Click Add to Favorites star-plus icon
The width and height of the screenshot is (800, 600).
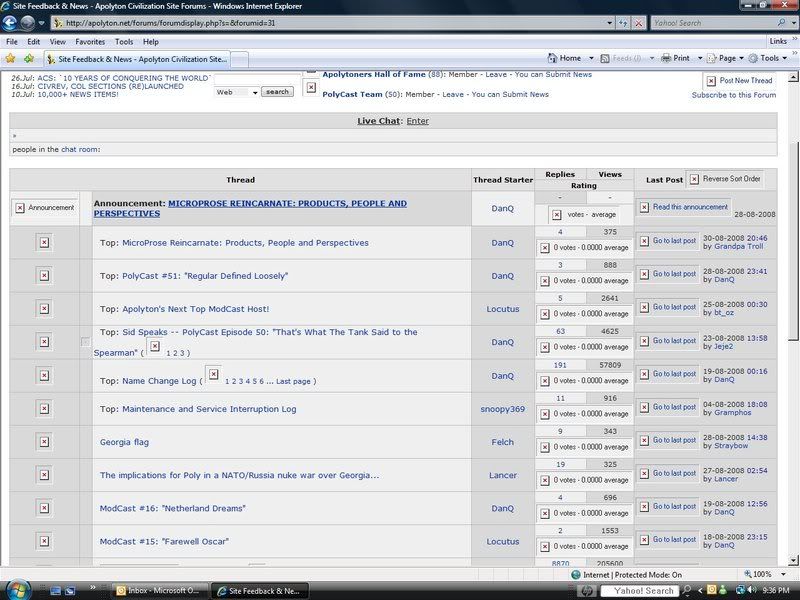click(x=29, y=59)
